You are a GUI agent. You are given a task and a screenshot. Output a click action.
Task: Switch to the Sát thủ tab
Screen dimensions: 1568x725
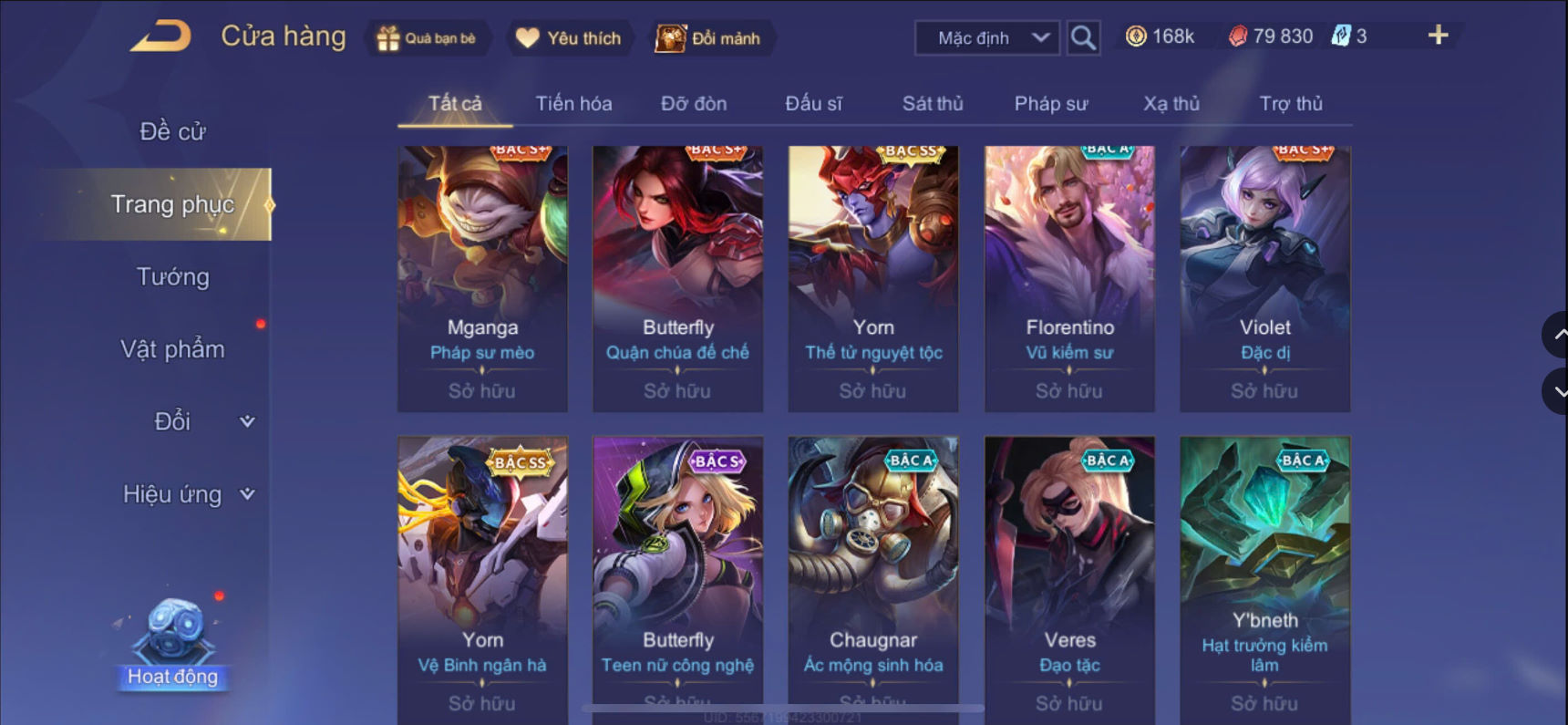(933, 104)
